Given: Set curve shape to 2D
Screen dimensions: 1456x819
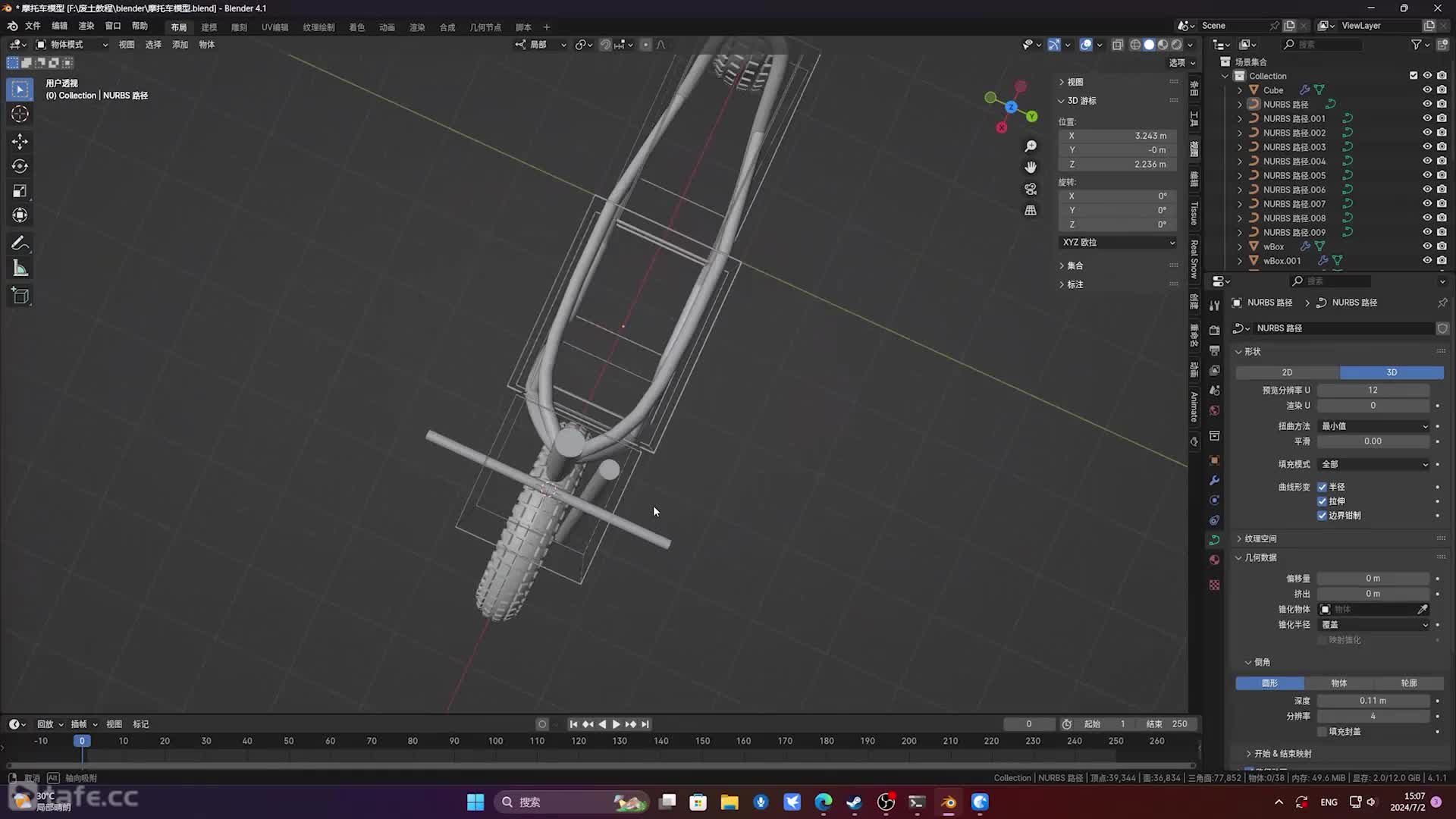Looking at the screenshot, I should click(1287, 372).
